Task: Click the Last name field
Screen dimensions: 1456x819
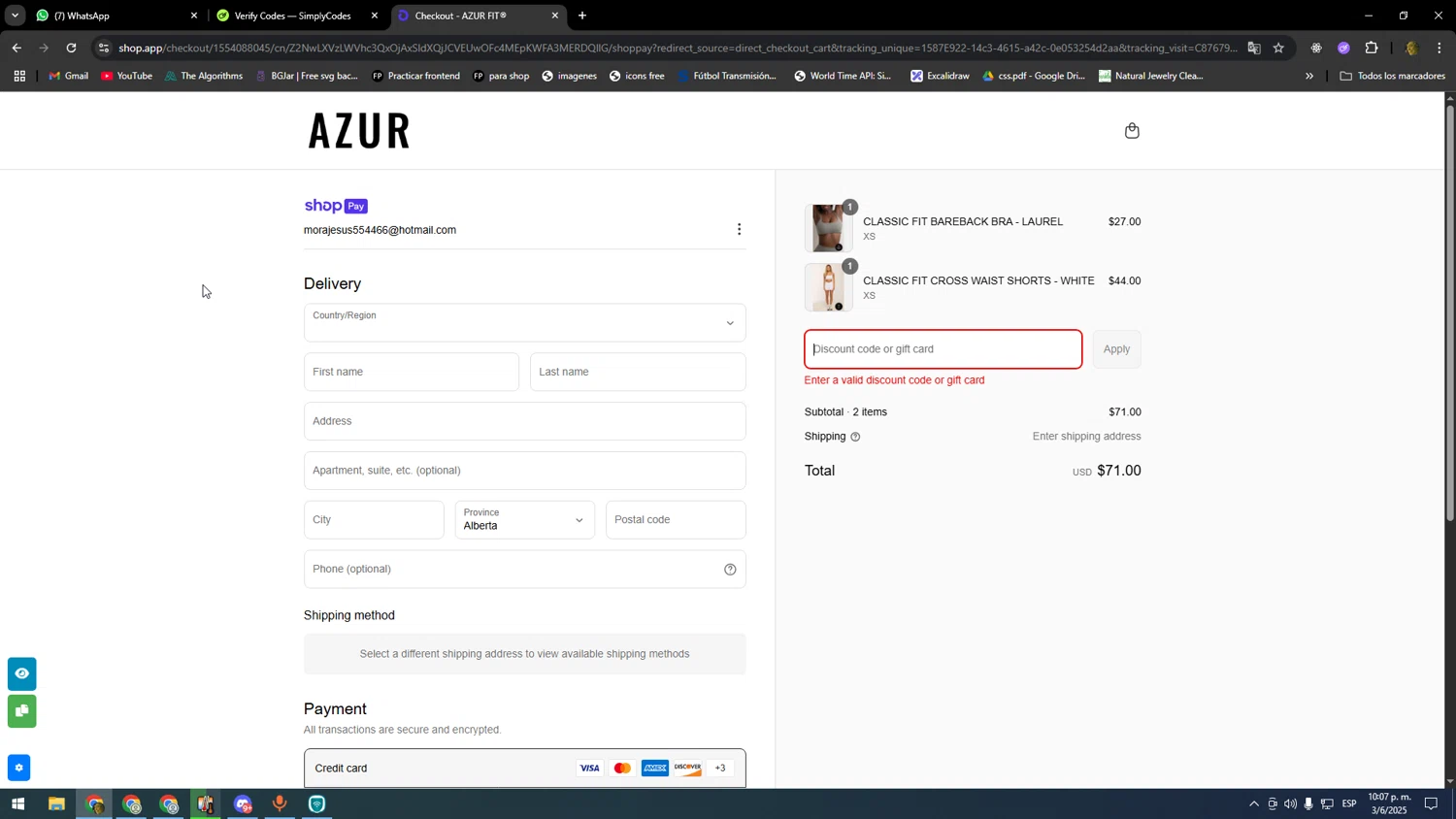Action: click(638, 373)
